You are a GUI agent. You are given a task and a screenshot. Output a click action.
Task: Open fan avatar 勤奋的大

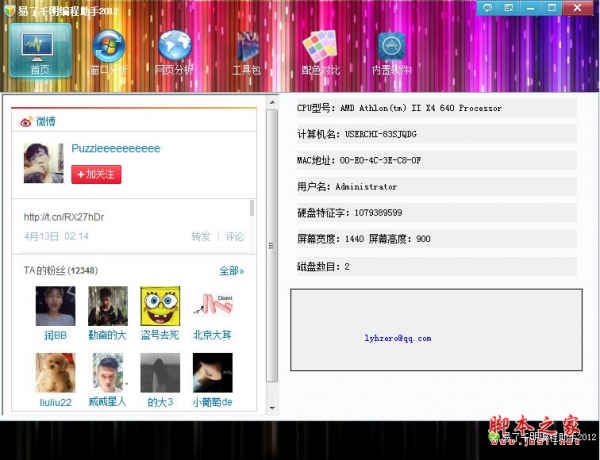pyautogui.click(x=108, y=306)
